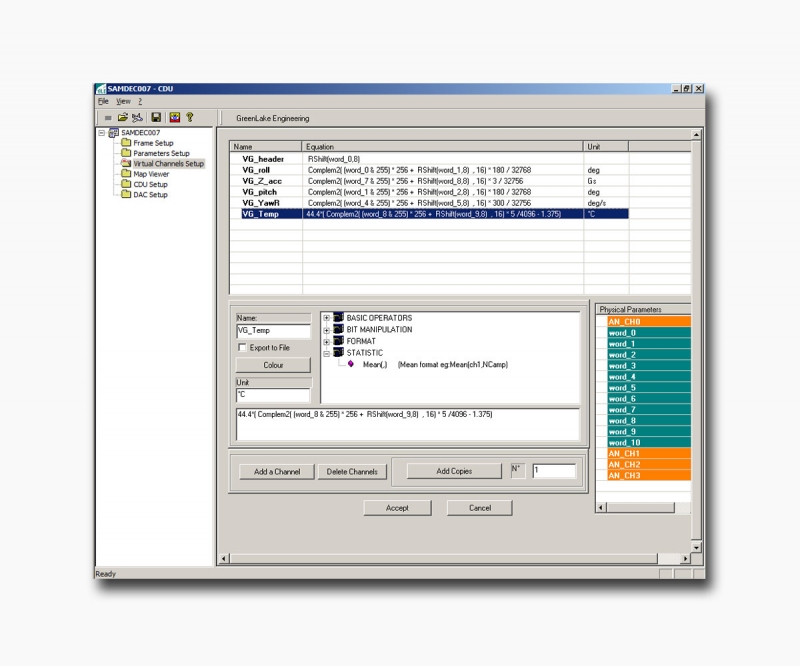This screenshot has width=800, height=666.
Task: Expand the BASIC OPERATORS tree node
Action: click(326, 318)
